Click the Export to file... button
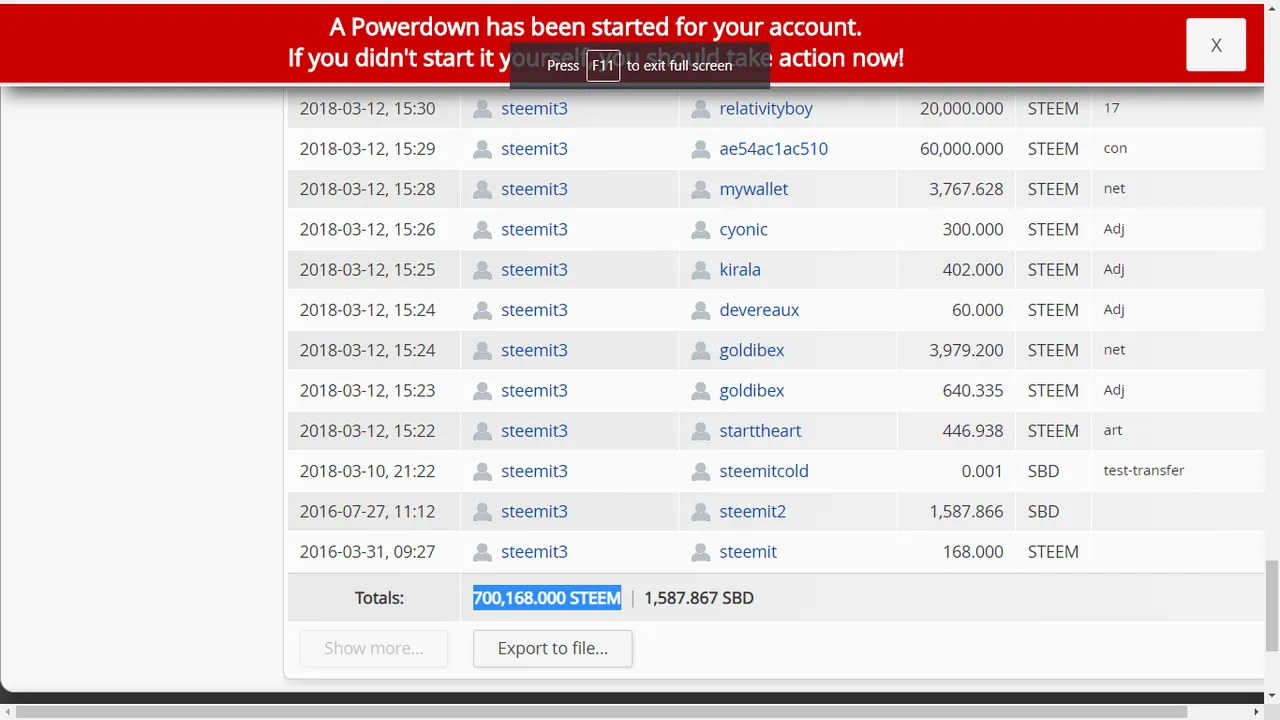The height and width of the screenshot is (720, 1280). point(553,648)
